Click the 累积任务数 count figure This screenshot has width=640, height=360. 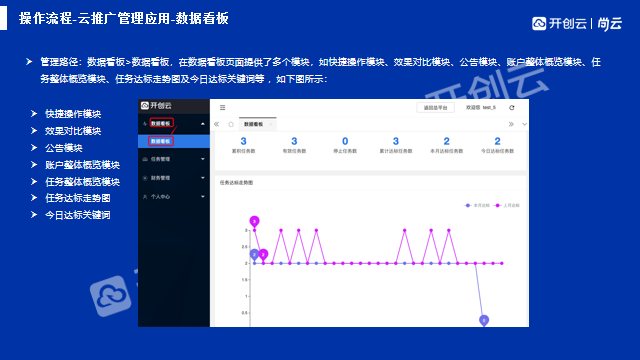click(x=243, y=141)
